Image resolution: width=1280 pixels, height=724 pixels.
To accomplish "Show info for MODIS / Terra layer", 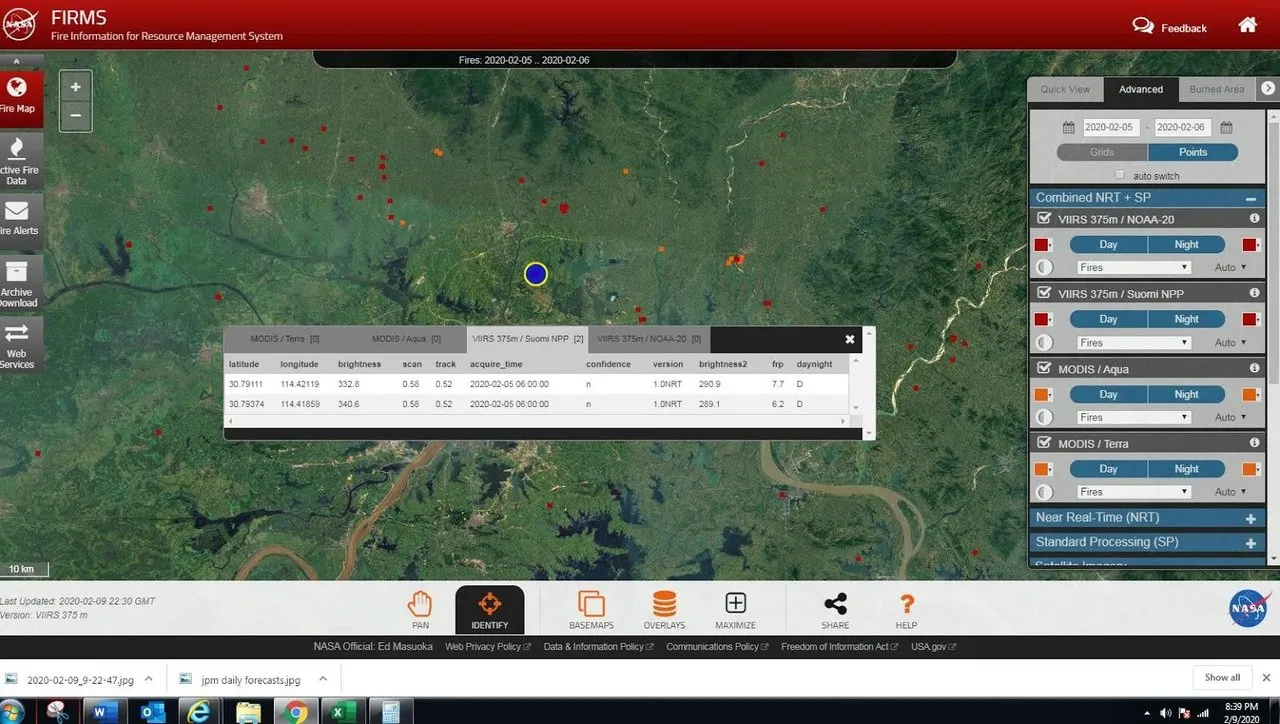I will pos(1254,443).
